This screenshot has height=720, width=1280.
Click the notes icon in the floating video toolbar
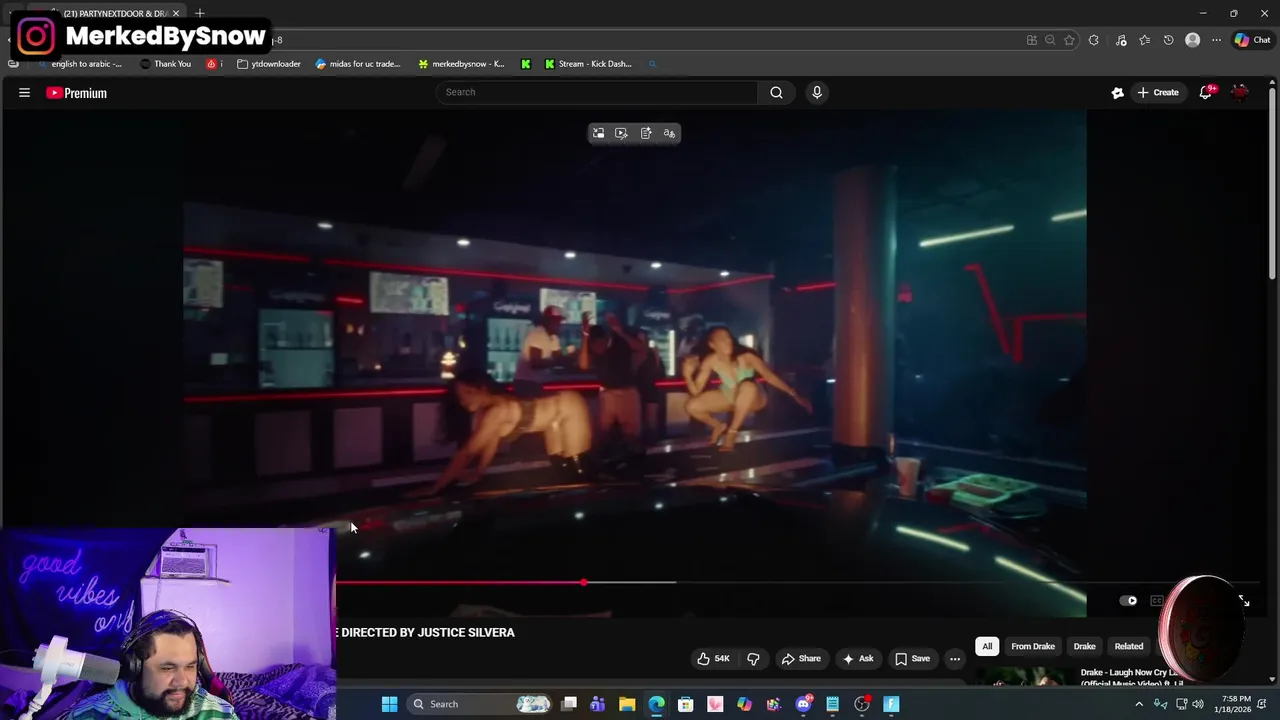646,133
